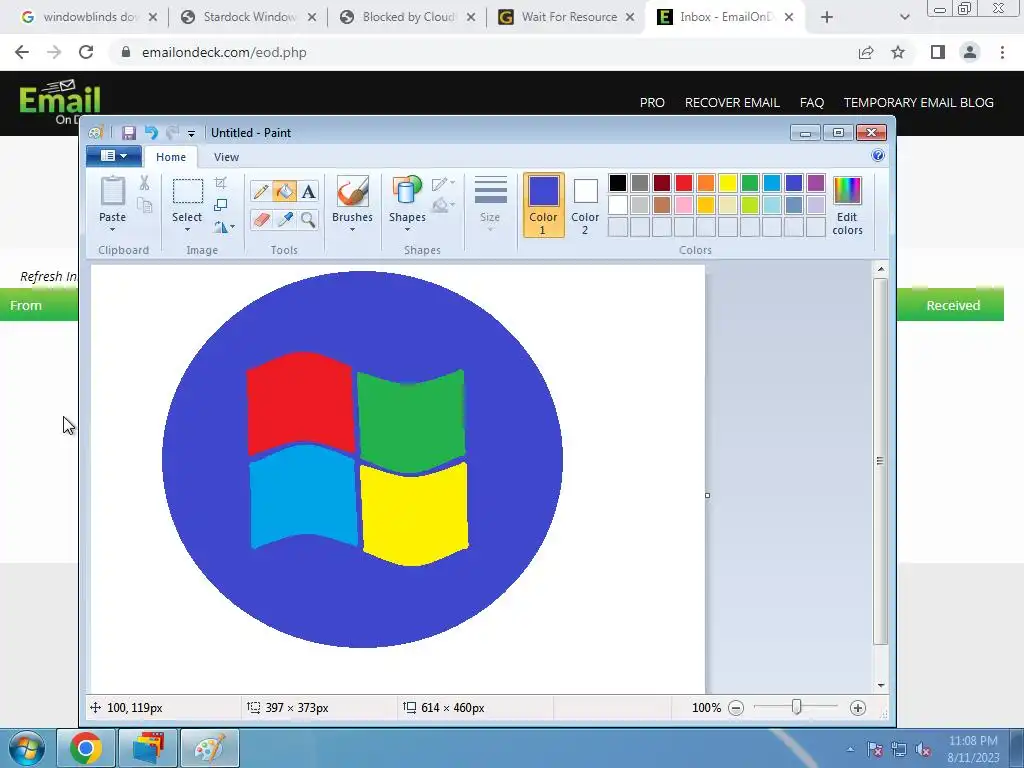Open TEMPORARY EMAIL BLOG link
The height and width of the screenshot is (768, 1024).
(919, 103)
